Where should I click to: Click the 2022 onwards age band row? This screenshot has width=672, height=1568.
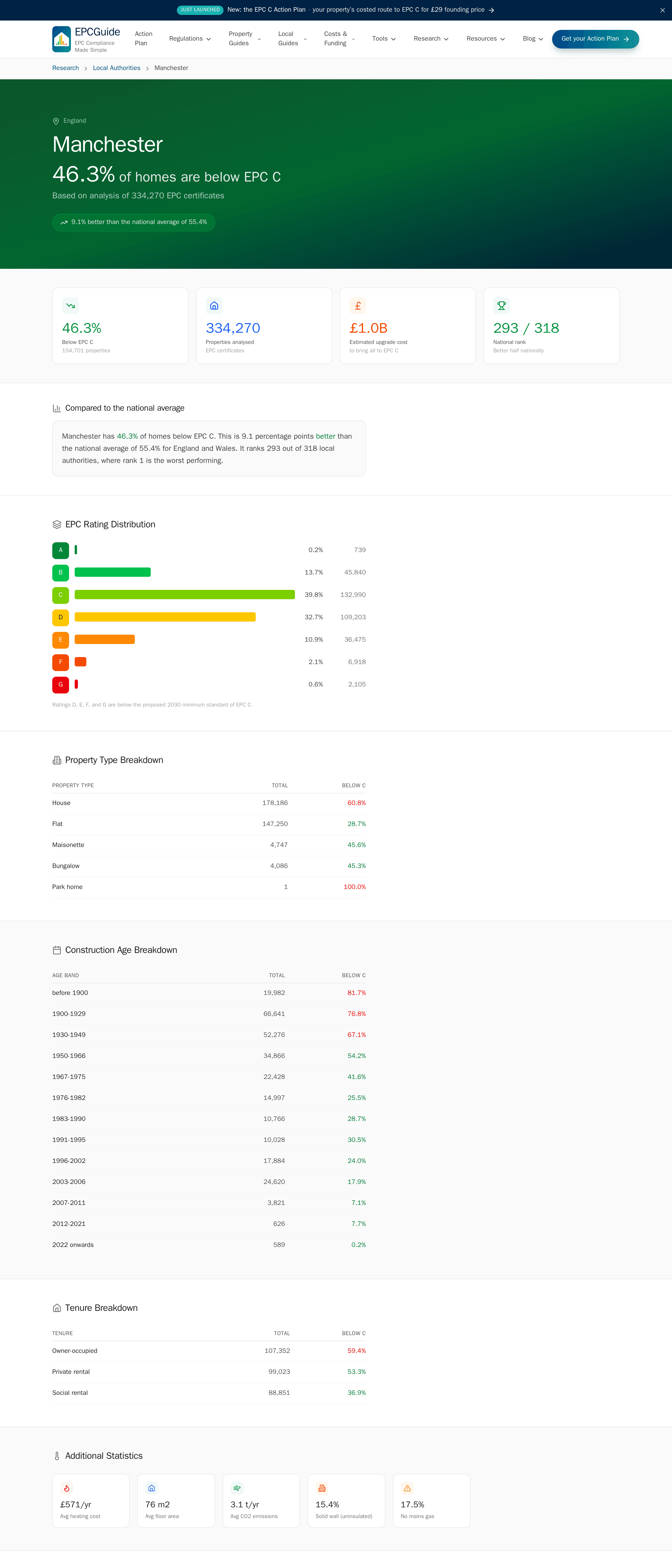209,1245
